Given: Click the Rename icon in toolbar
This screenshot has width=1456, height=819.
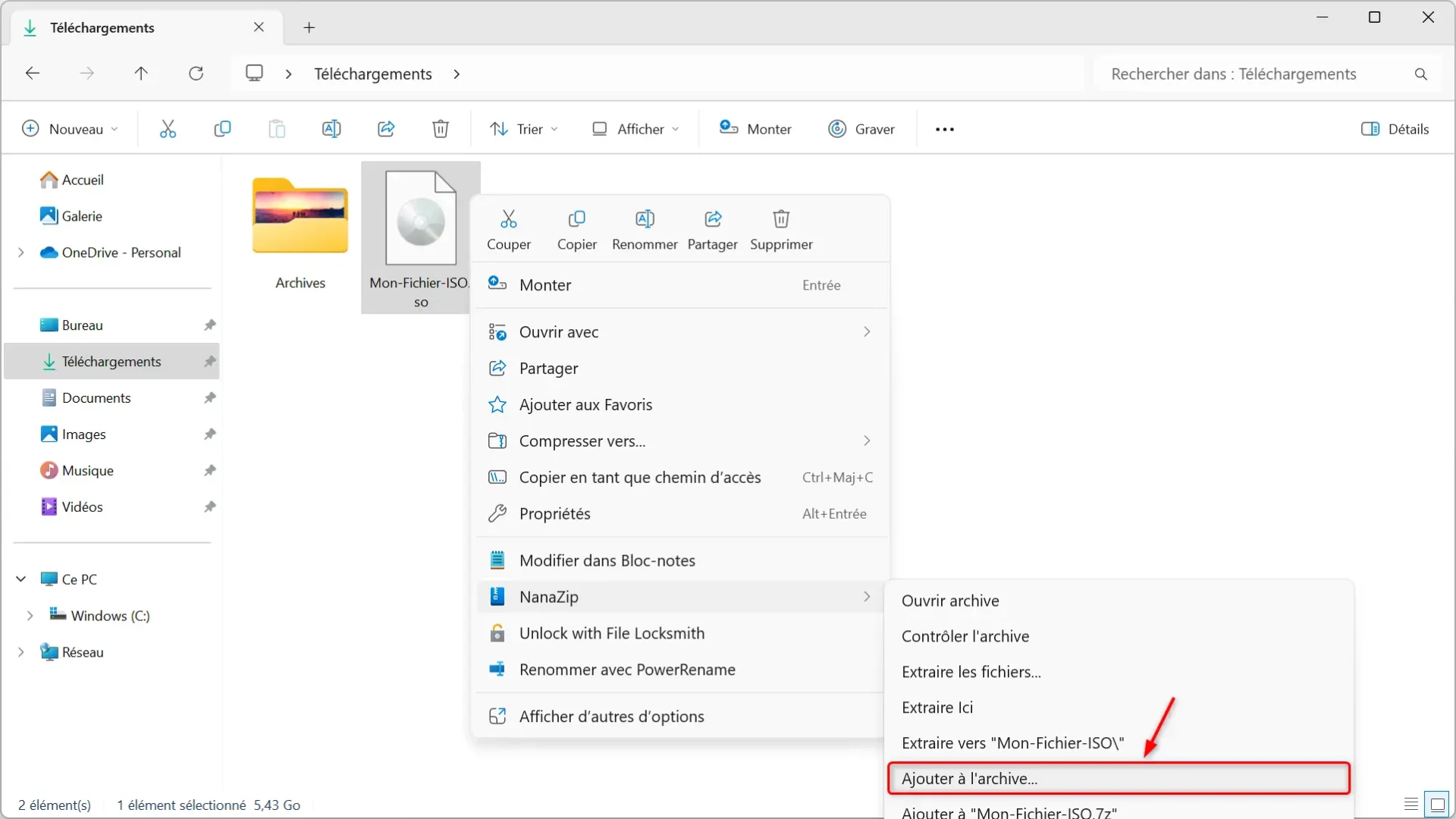Looking at the screenshot, I should 331,129.
